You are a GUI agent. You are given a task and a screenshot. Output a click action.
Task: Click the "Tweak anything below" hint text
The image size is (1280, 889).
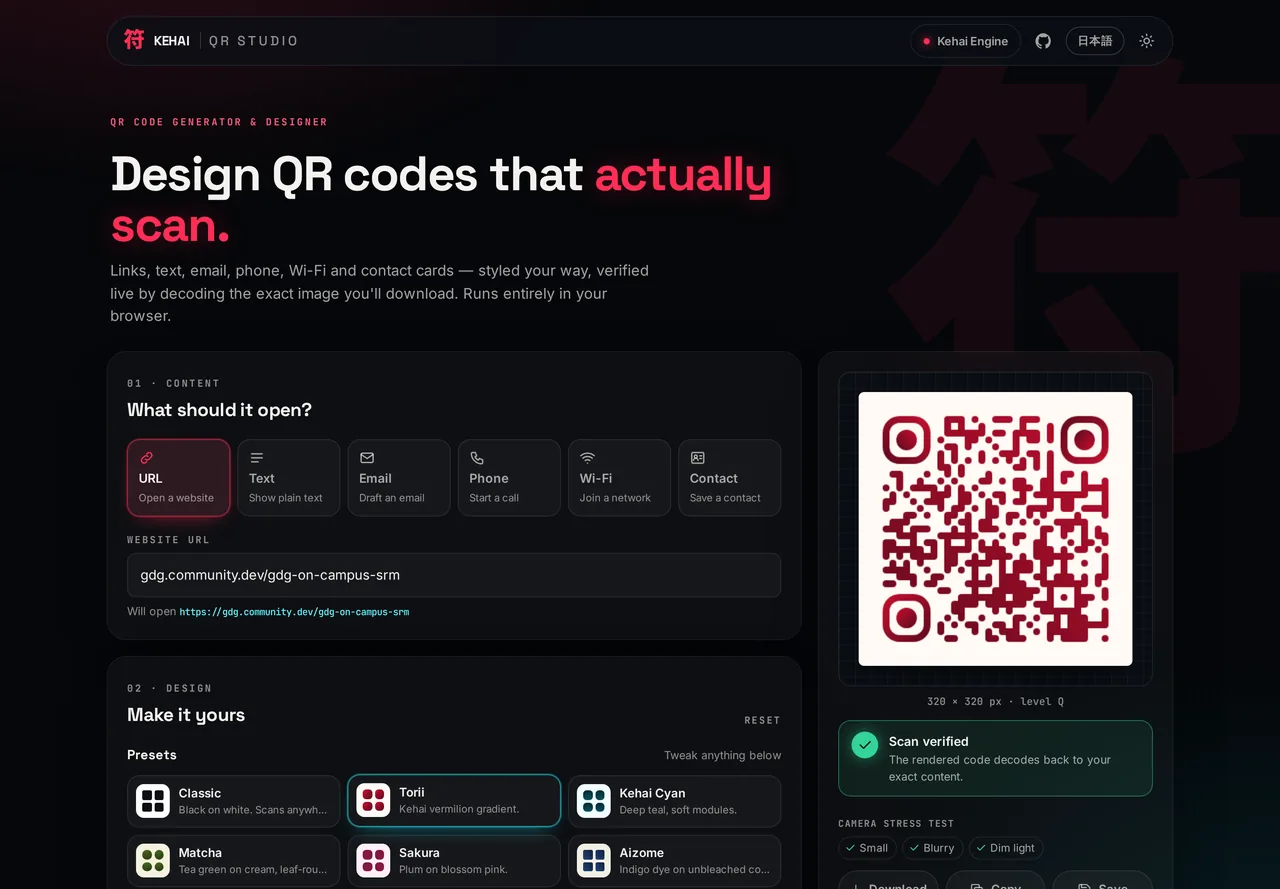pyautogui.click(x=723, y=756)
